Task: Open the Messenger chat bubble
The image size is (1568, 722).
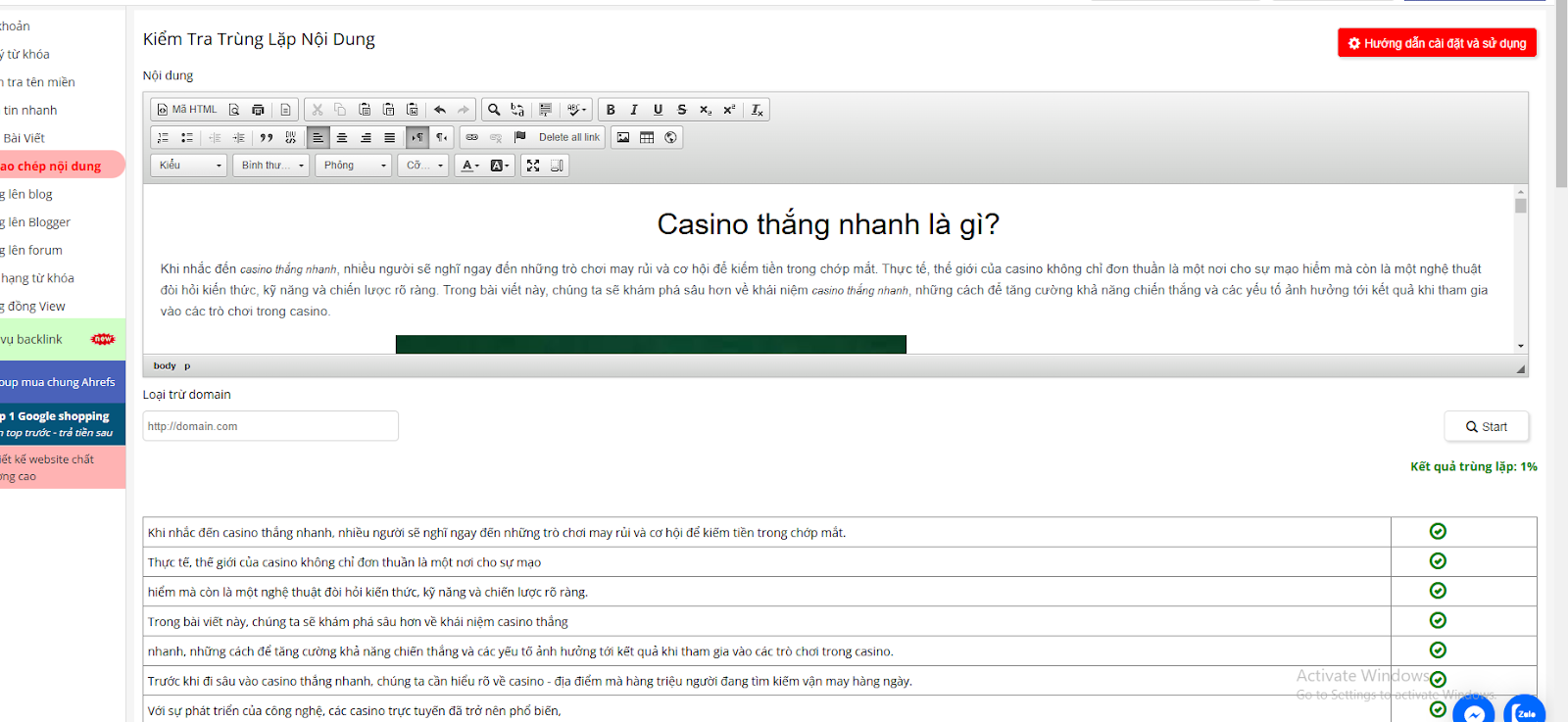Action: [x=1474, y=710]
